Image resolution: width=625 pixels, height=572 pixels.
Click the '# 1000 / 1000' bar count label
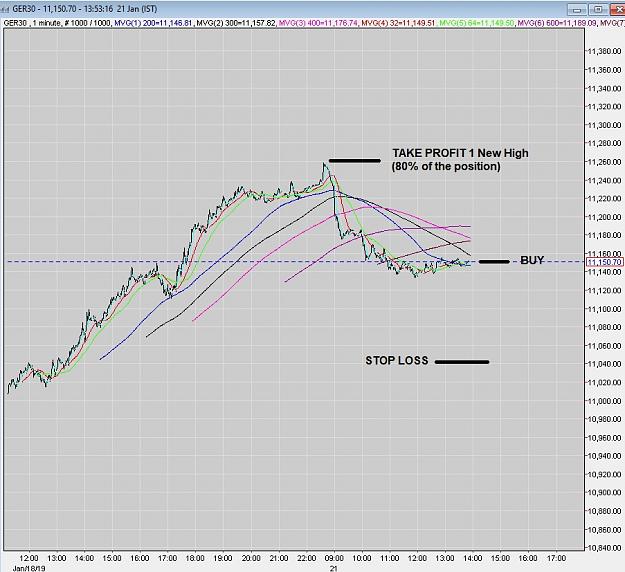click(86, 23)
